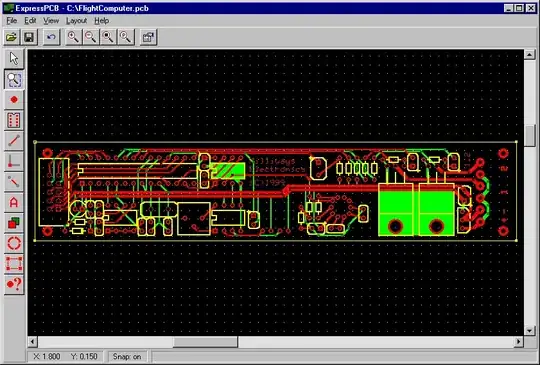Click the Y: 0.150 coordinate readout
Viewport: 540px width, 365px height.
point(84,357)
